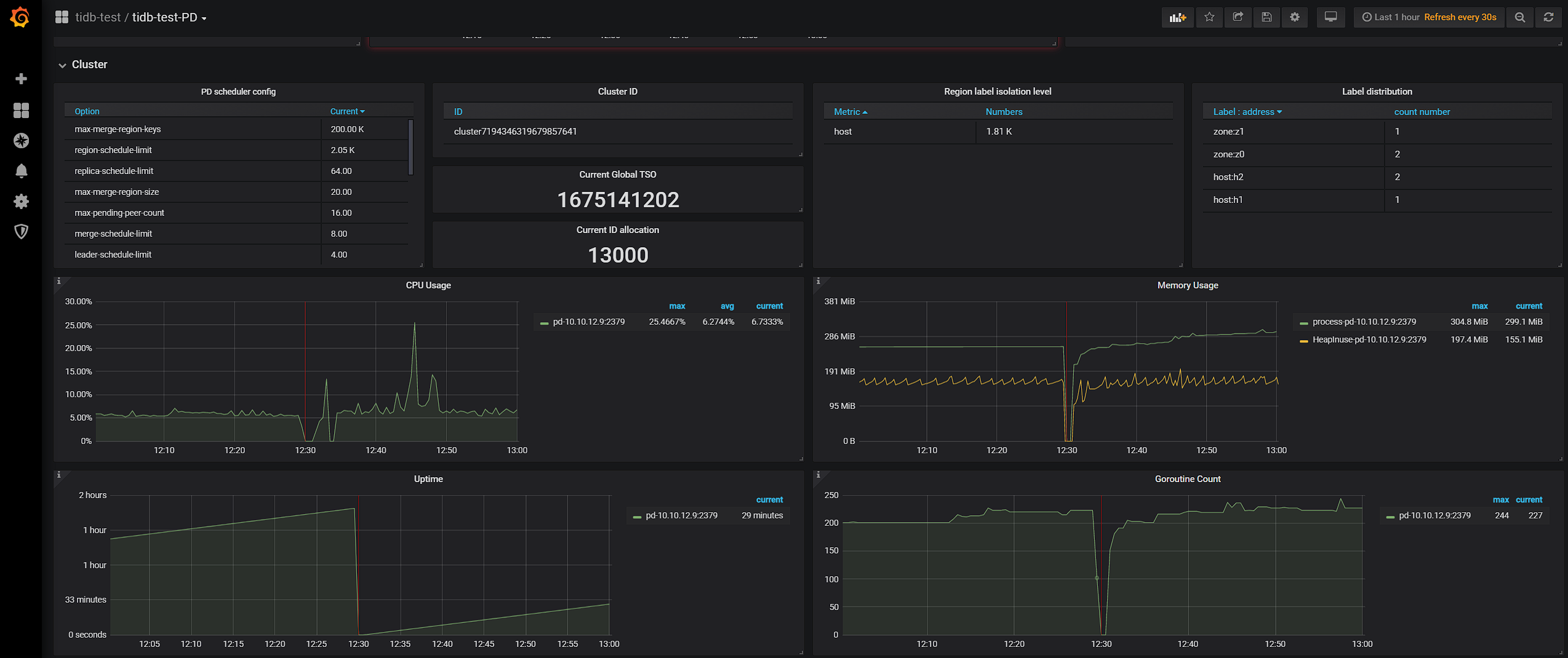Screen dimensions: 1568x658
Task: Open the Configuration gear in sidebar
Action: tap(21, 201)
